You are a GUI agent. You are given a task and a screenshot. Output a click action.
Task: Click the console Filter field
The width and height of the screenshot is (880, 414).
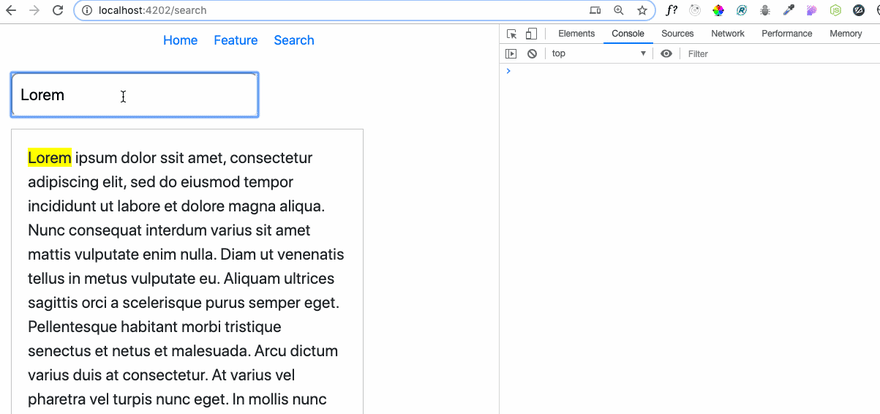780,54
